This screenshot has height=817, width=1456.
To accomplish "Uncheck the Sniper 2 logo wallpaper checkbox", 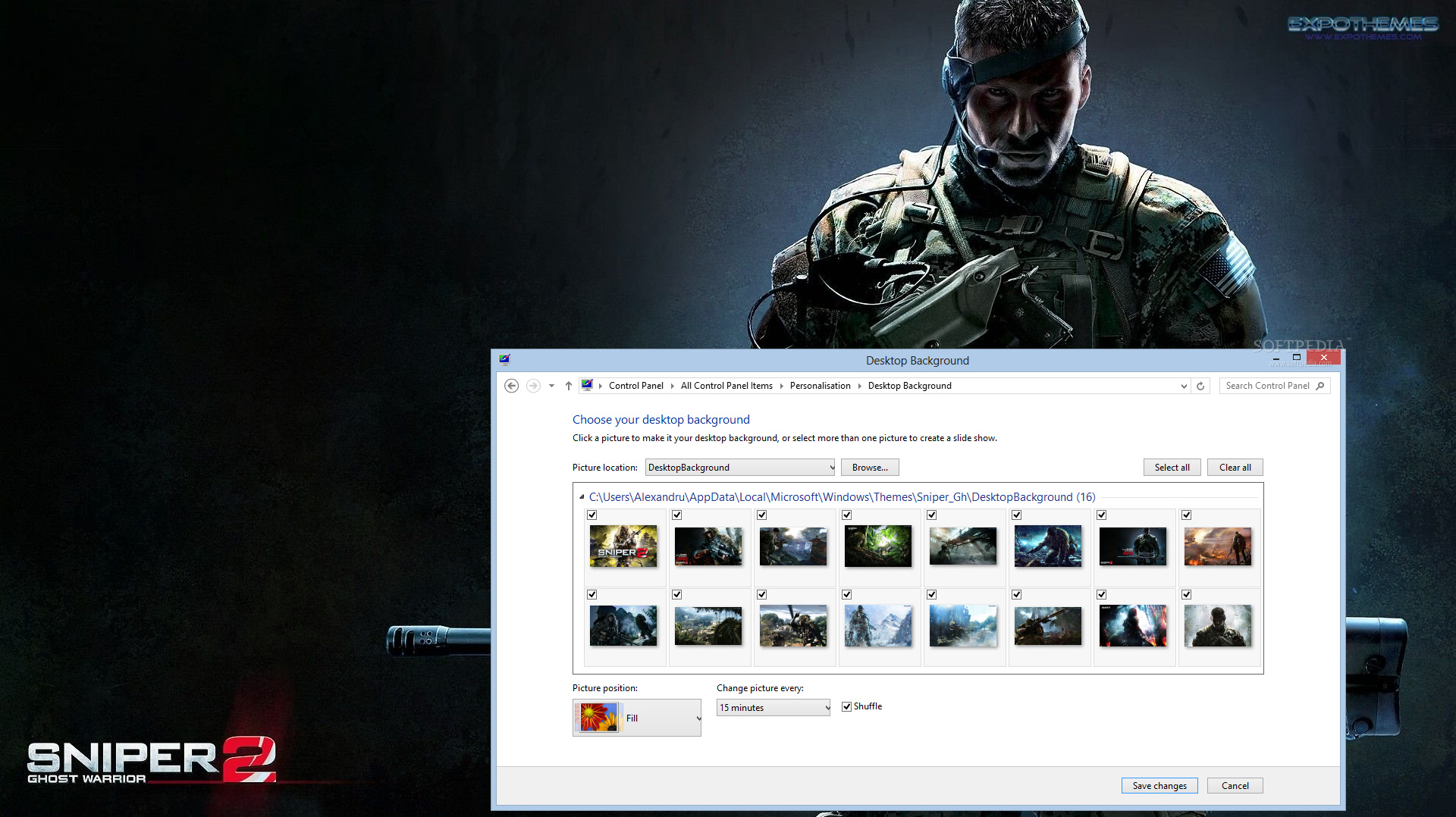I will [592, 515].
